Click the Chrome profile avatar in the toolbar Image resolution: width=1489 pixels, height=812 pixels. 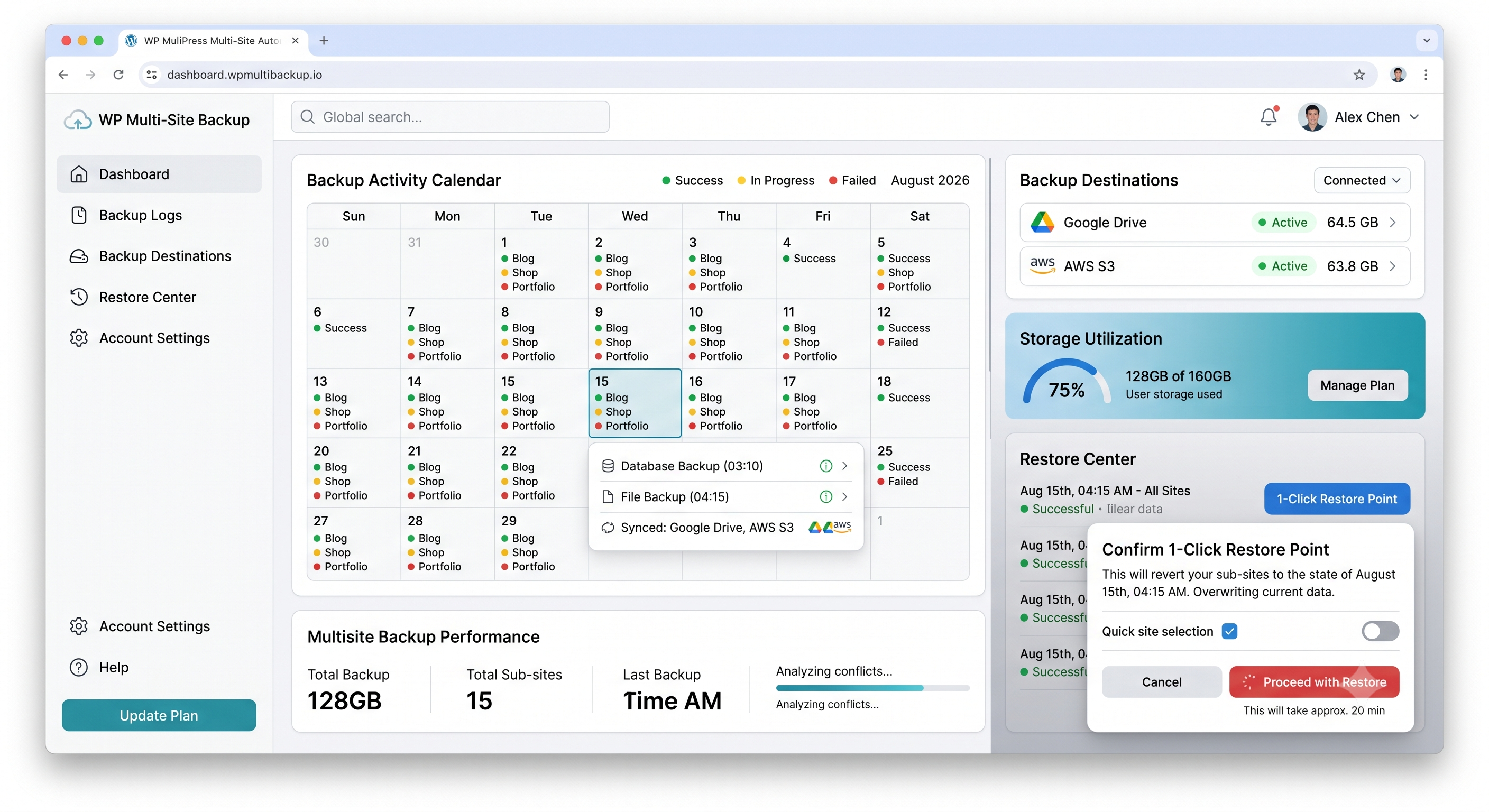[x=1398, y=75]
